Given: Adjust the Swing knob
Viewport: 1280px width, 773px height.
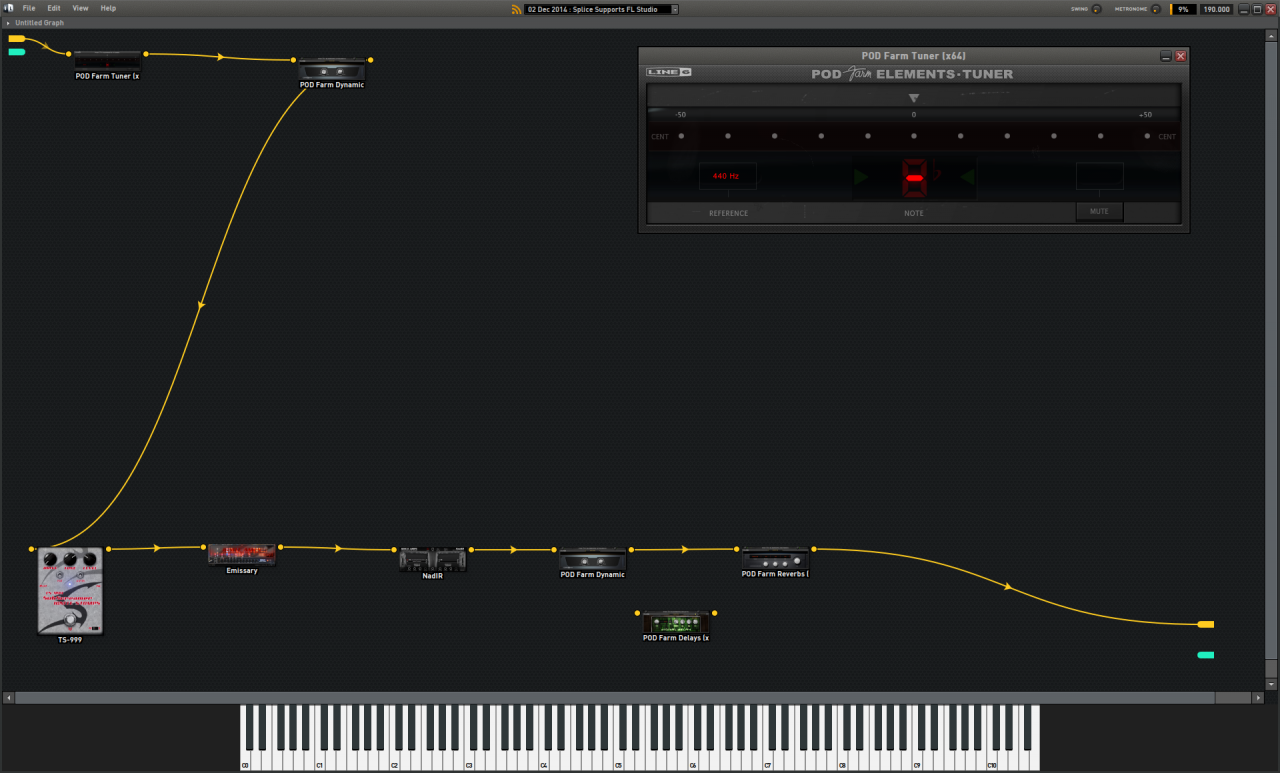Looking at the screenshot, I should coord(1096,9).
